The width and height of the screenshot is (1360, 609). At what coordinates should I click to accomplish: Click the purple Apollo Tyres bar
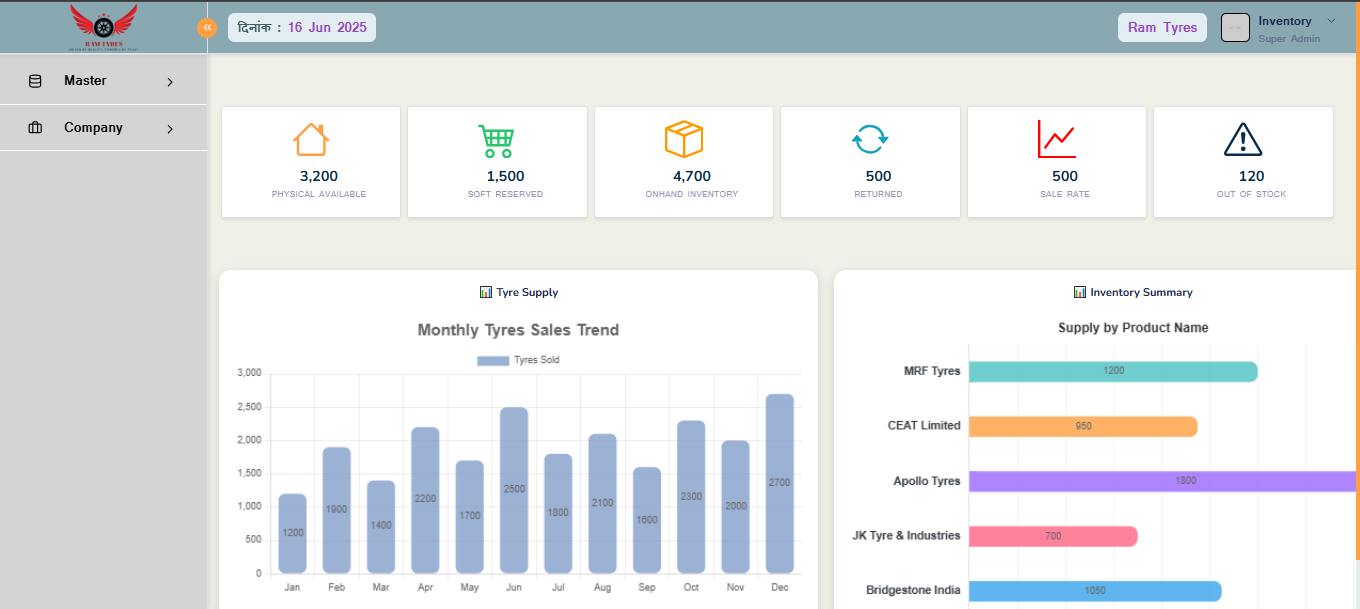[x=1160, y=481]
